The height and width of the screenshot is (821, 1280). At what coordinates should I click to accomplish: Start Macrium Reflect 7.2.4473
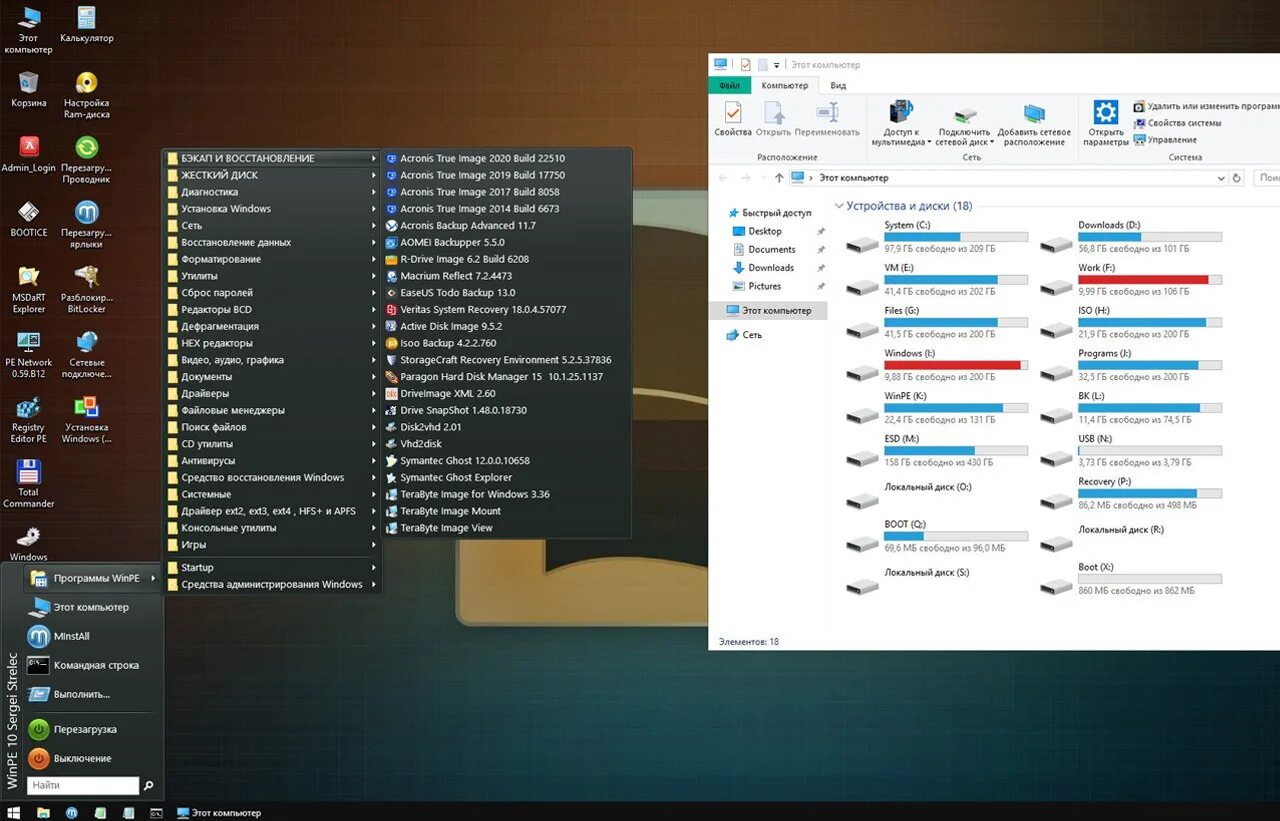456,276
